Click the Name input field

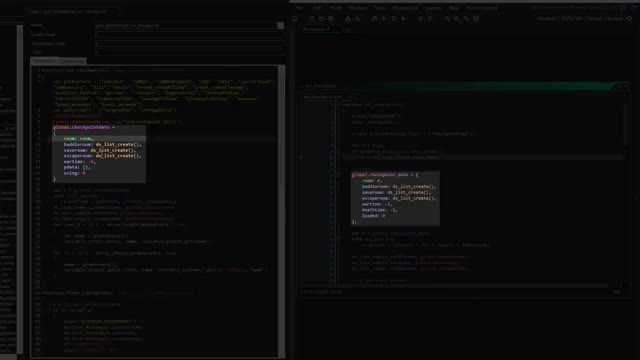coord(186,26)
